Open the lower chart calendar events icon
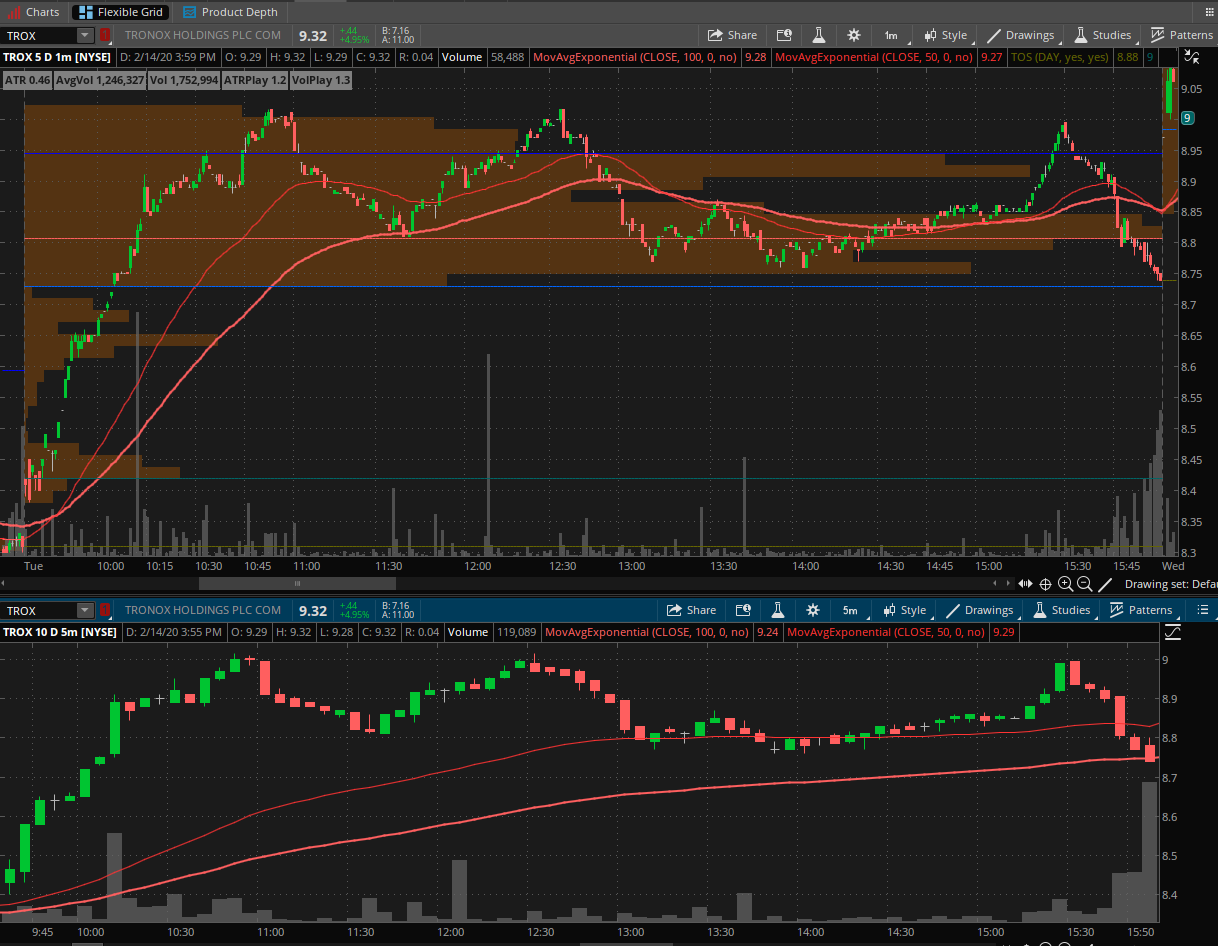1218x946 pixels. pyautogui.click(x=743, y=610)
